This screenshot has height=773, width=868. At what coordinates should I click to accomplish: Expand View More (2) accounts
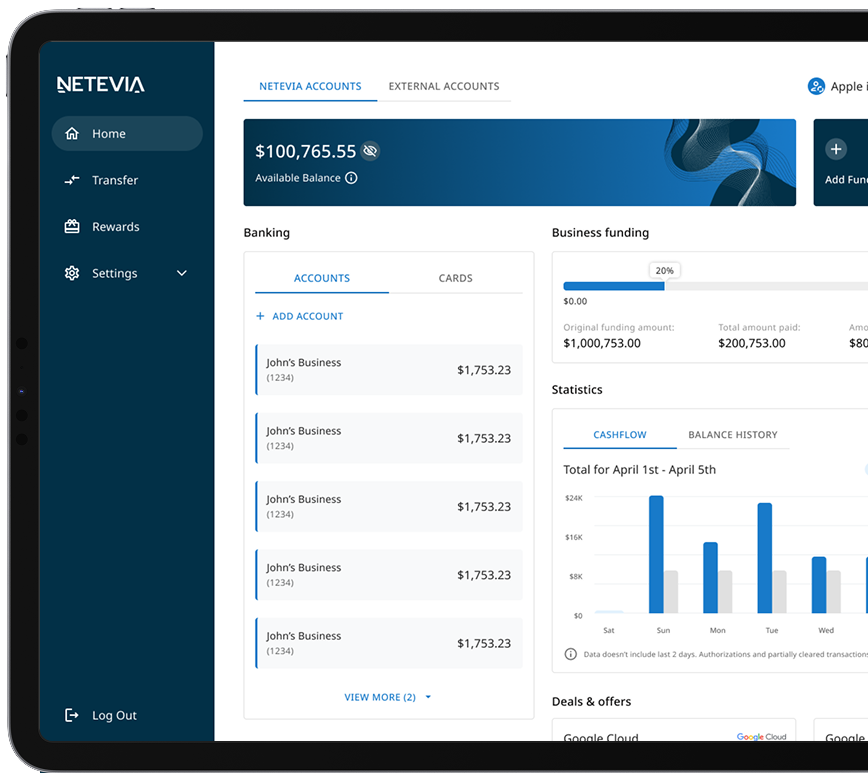pyautogui.click(x=387, y=697)
